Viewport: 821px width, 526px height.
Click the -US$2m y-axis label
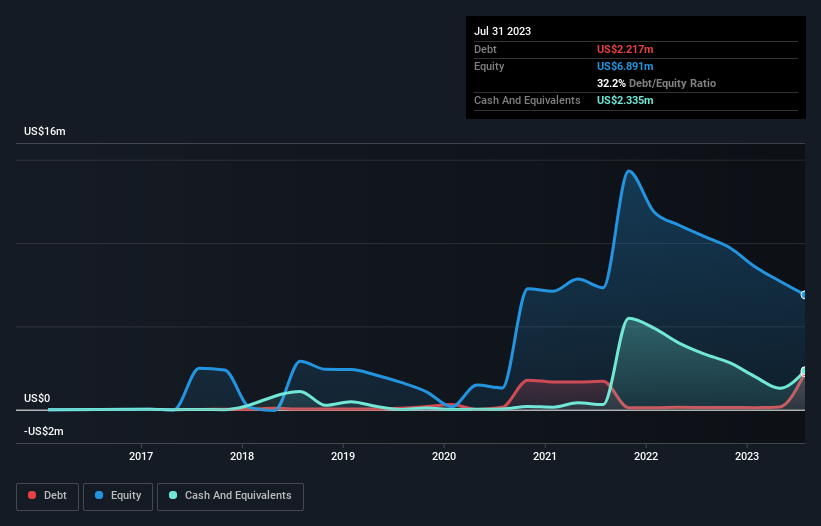(43, 431)
